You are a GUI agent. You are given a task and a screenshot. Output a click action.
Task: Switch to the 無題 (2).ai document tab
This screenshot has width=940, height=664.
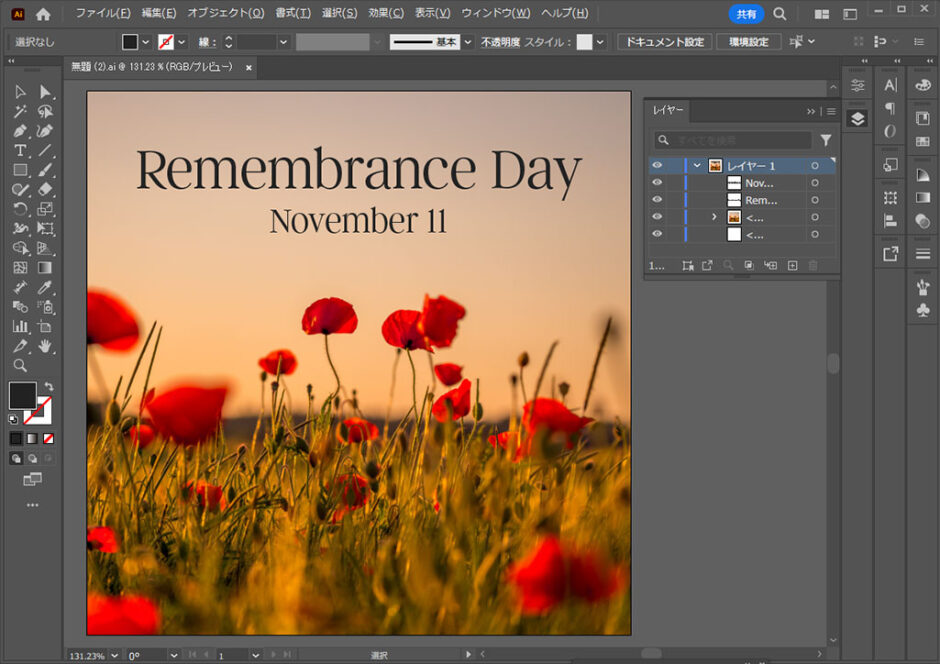tap(150, 67)
